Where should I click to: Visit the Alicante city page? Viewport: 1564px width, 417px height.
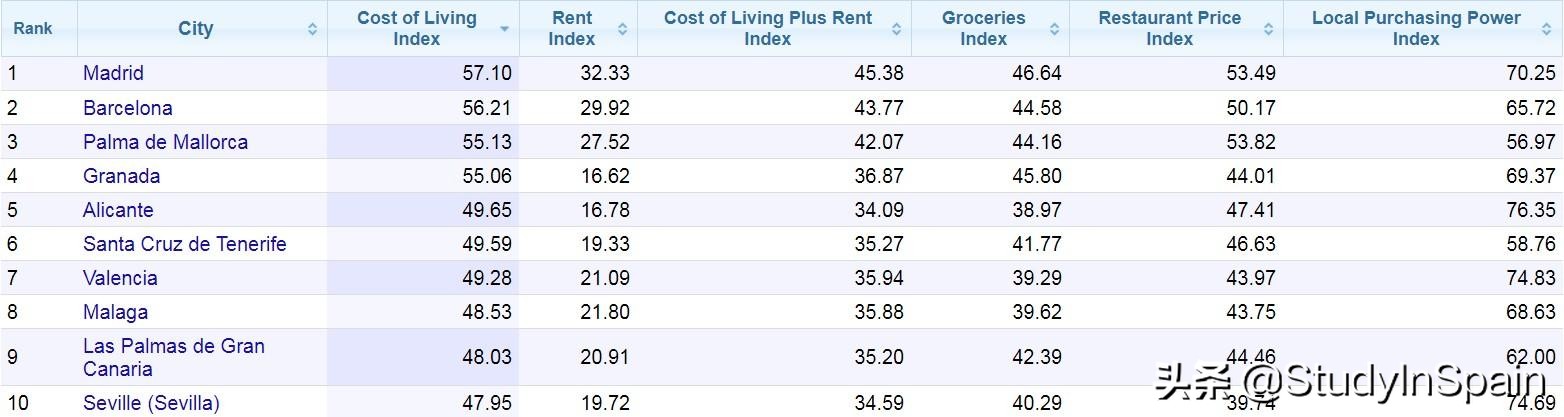[118, 210]
